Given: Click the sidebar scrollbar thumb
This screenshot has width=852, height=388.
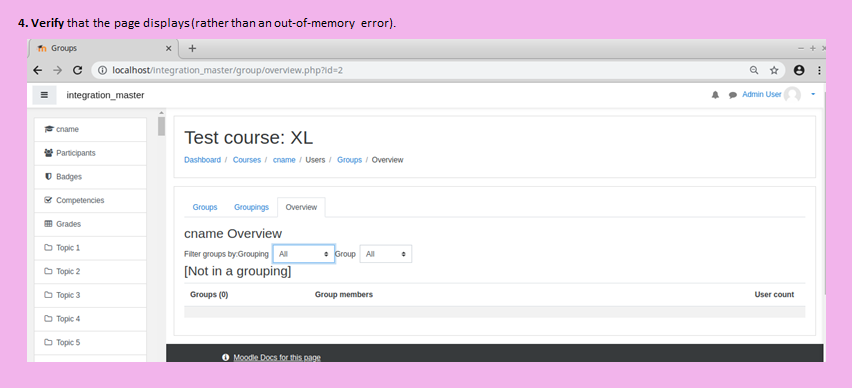Looking at the screenshot, I should point(161,126).
